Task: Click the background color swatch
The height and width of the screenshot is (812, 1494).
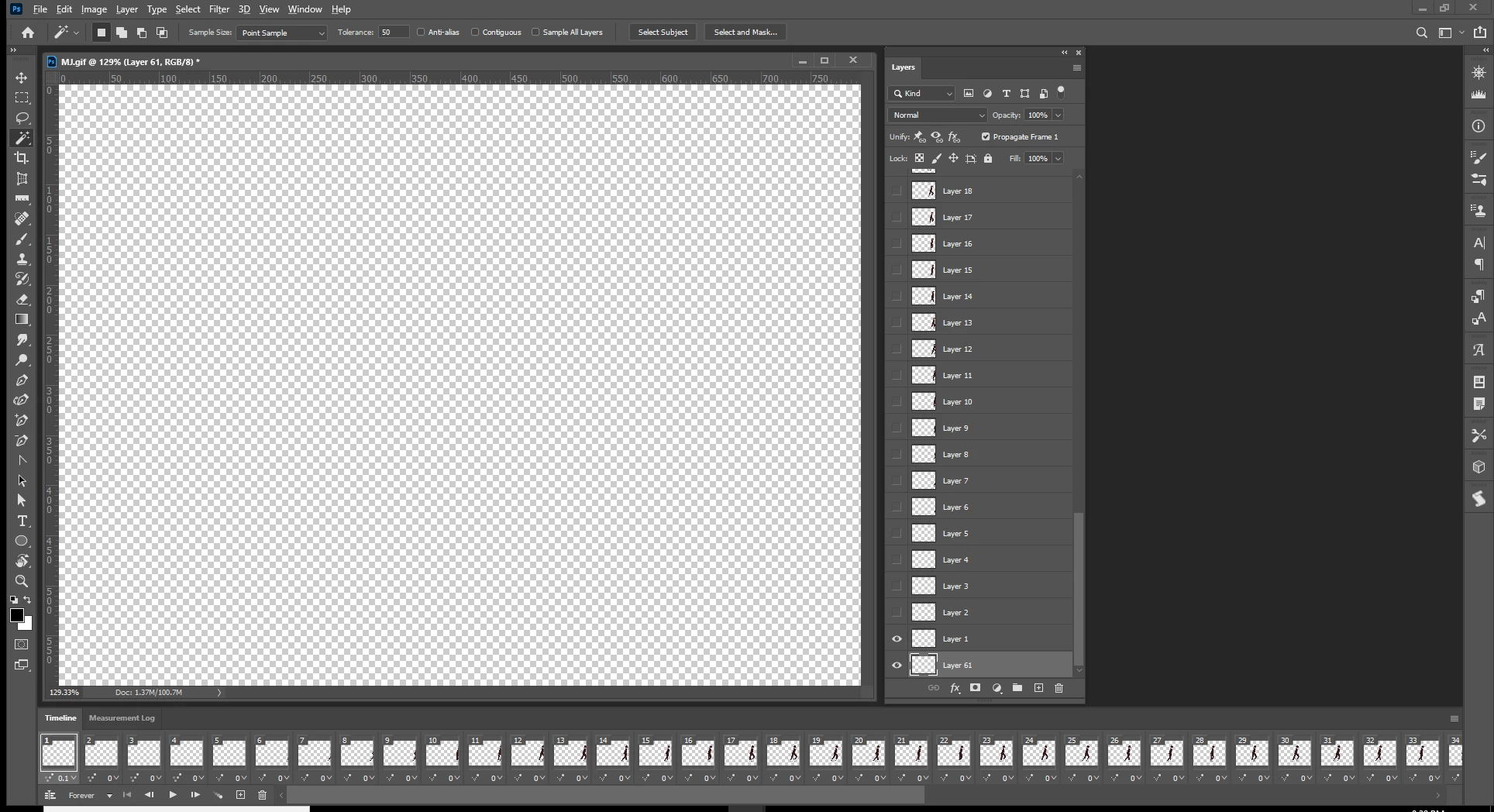Action: [28, 624]
